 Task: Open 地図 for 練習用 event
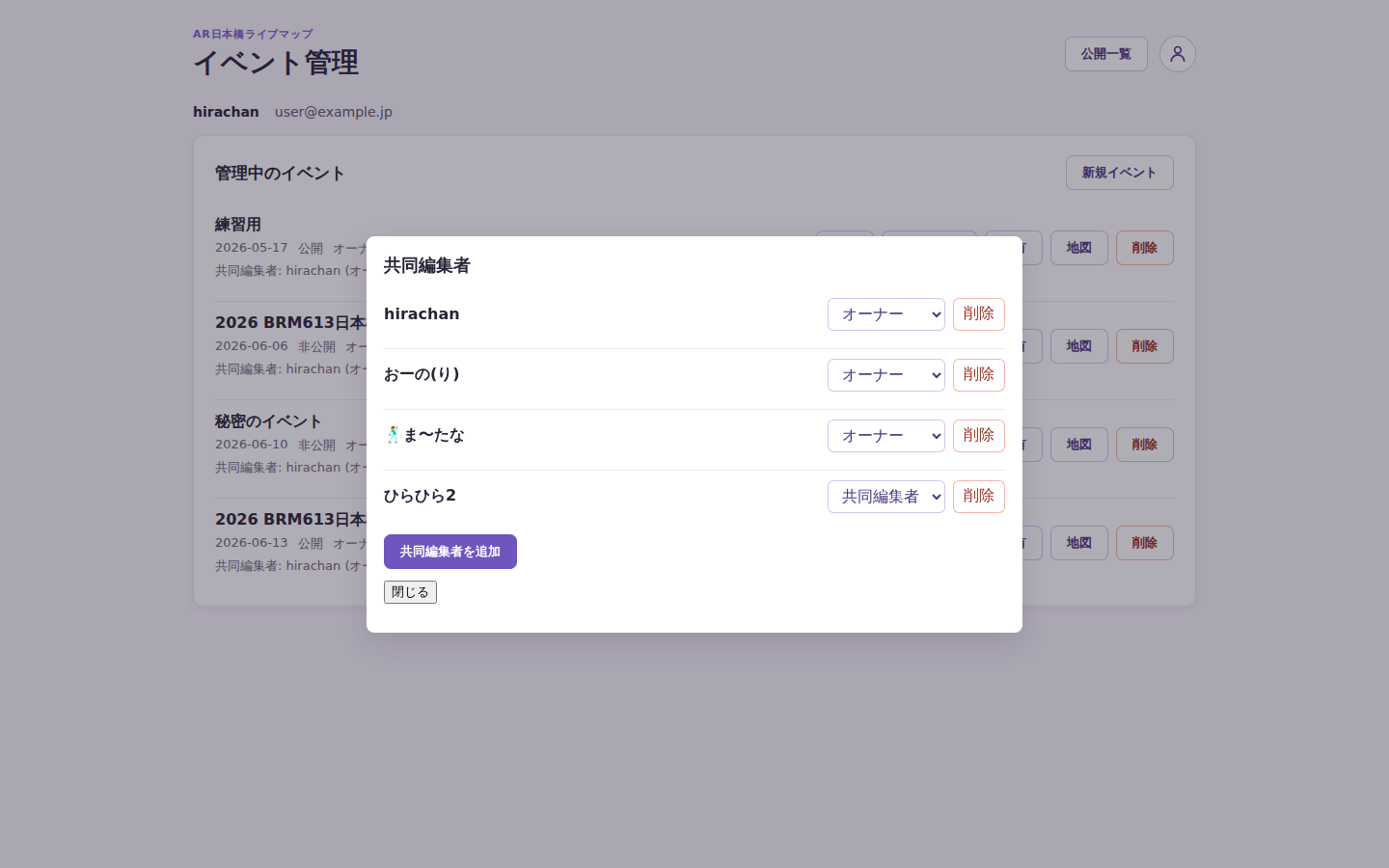click(1078, 248)
